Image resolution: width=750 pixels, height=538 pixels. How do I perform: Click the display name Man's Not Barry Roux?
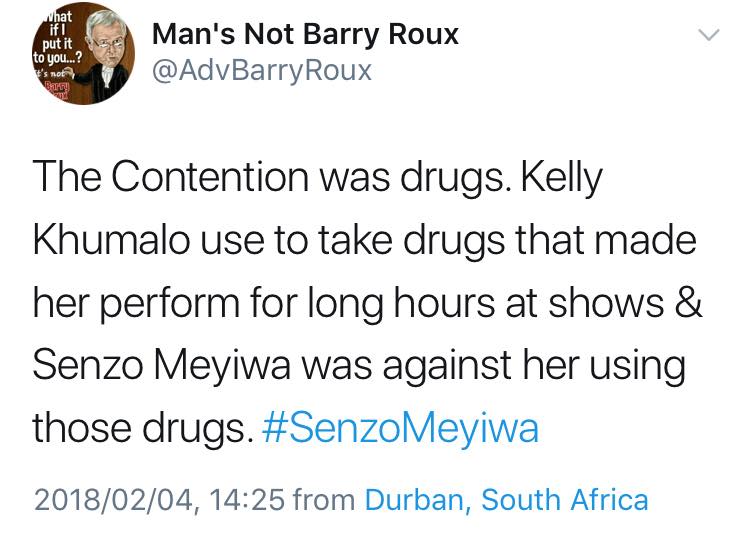pyautogui.click(x=305, y=35)
